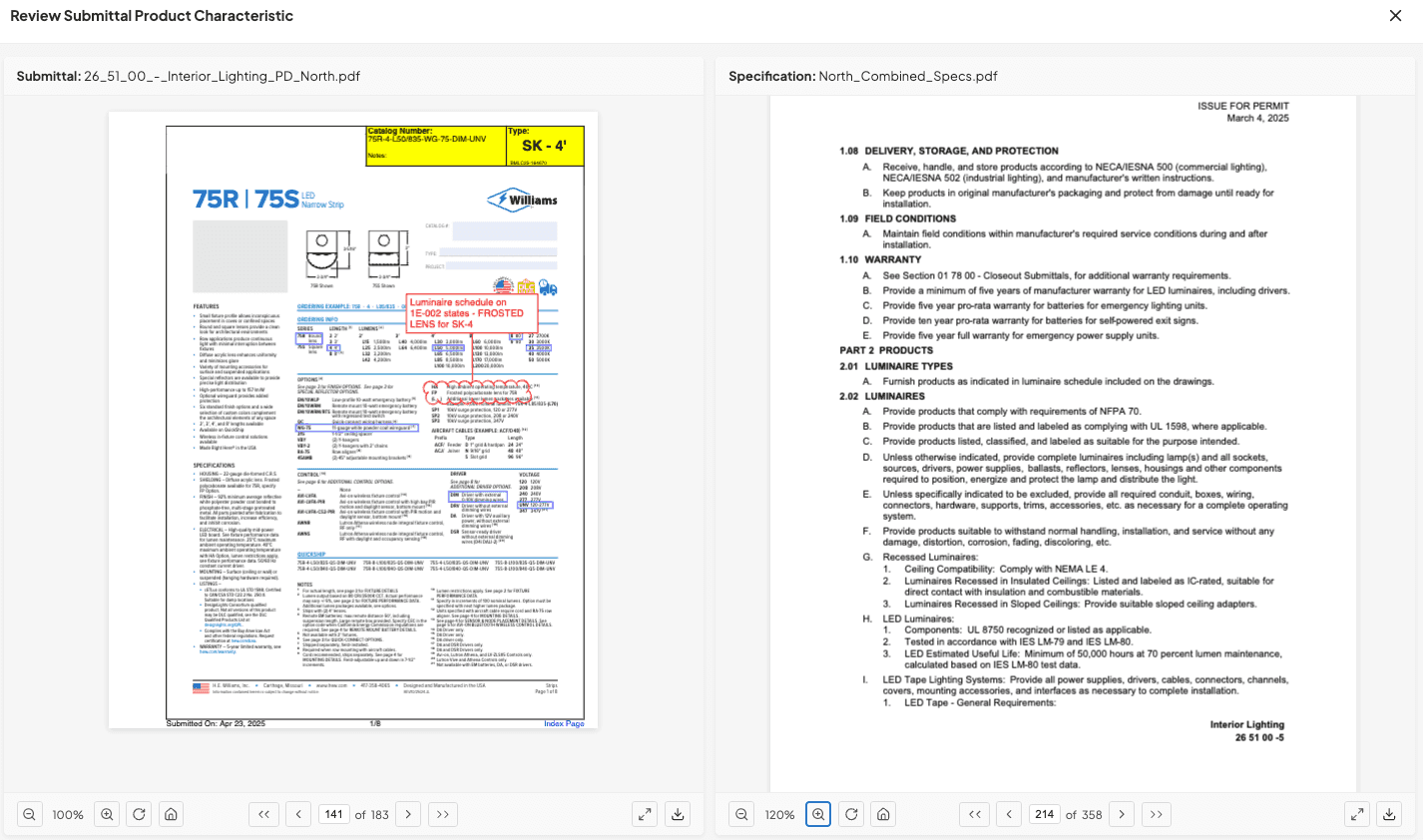Download the submittal PDF file
Viewport: 1423px width, 840px height.
click(x=678, y=814)
